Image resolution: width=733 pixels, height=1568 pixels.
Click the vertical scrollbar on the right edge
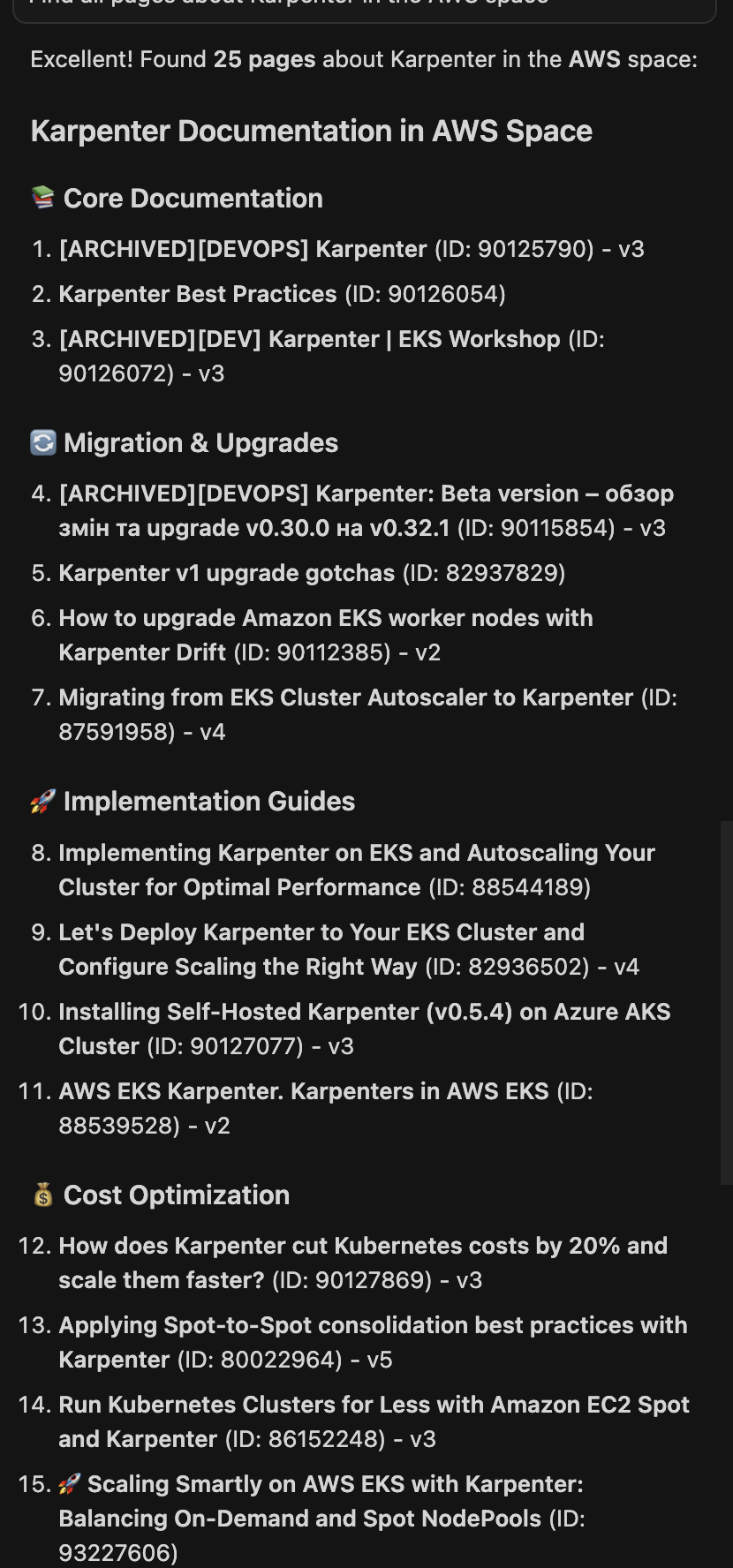tap(726, 1002)
